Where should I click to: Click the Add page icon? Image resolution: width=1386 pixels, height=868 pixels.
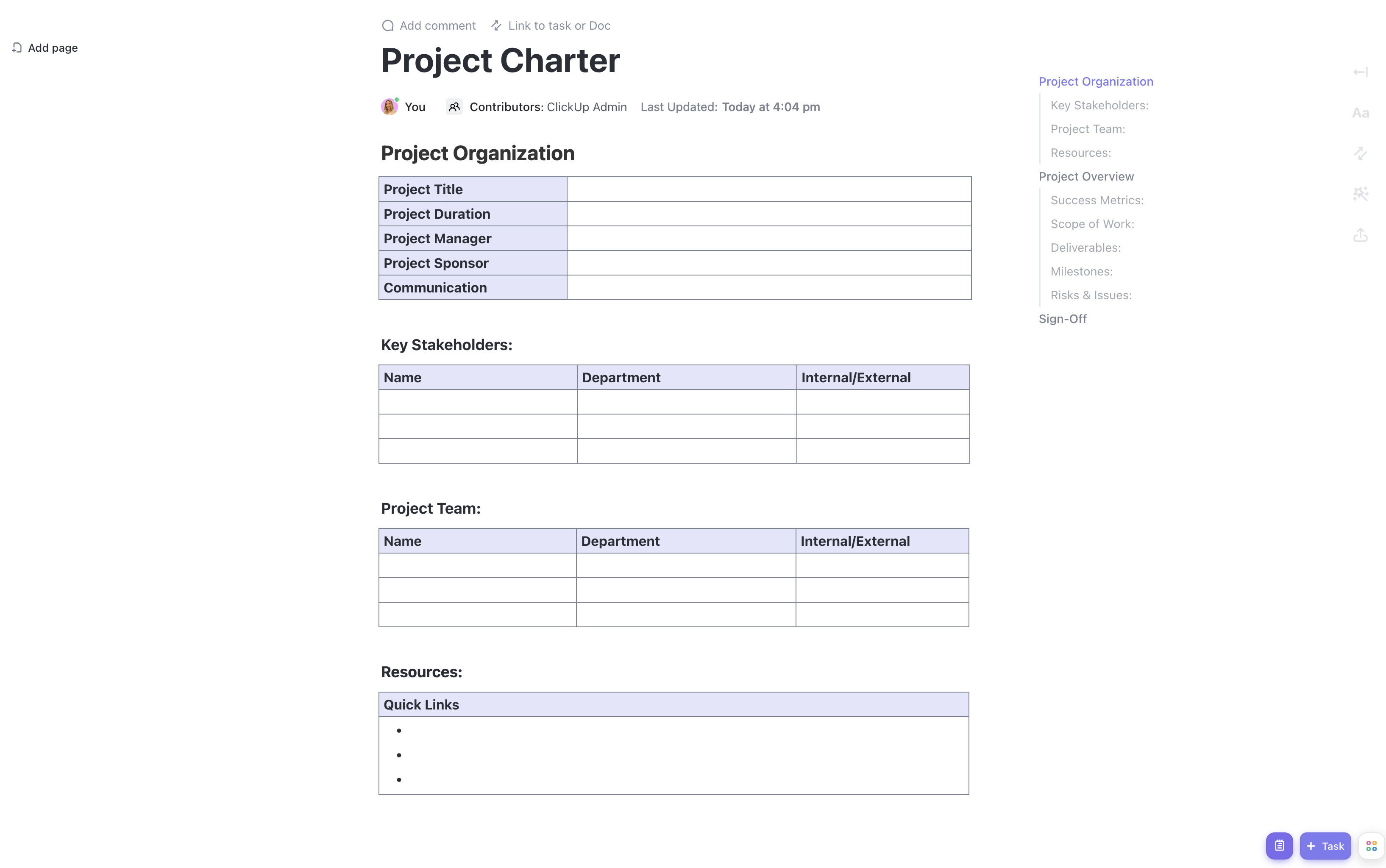coord(17,47)
